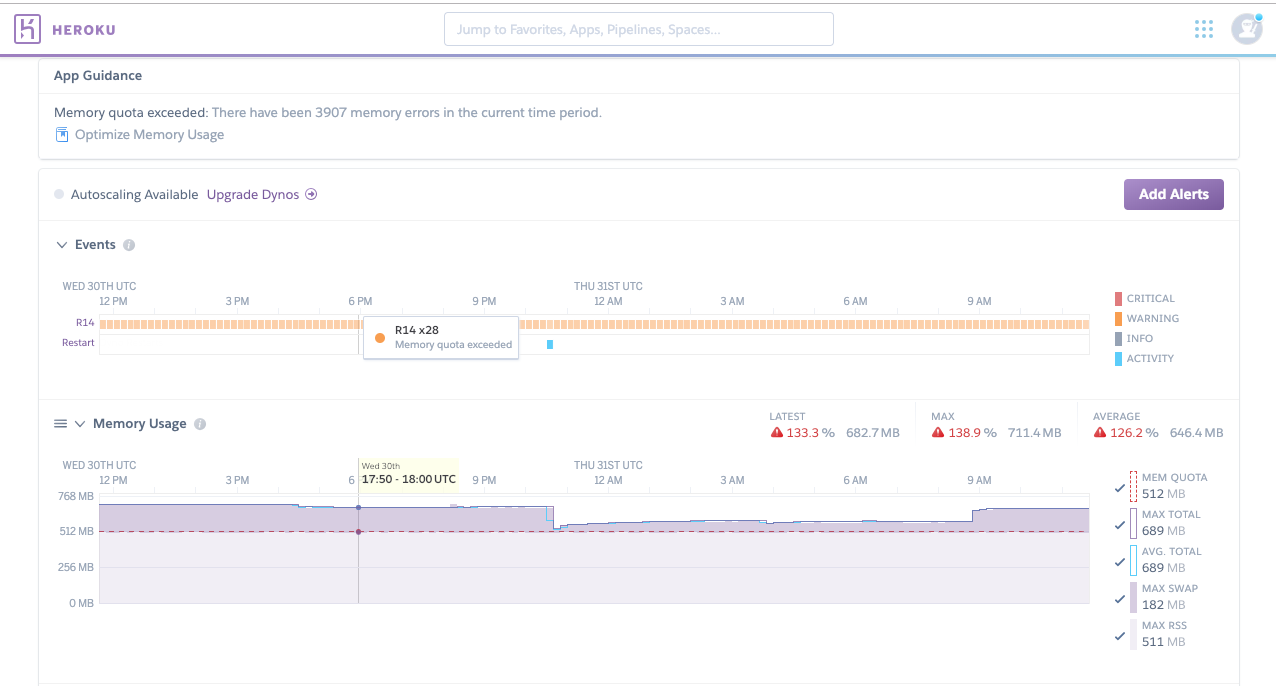This screenshot has width=1276, height=686.
Task: Click the MAX TOTAL purple outline swatch
Action: 1133,523
